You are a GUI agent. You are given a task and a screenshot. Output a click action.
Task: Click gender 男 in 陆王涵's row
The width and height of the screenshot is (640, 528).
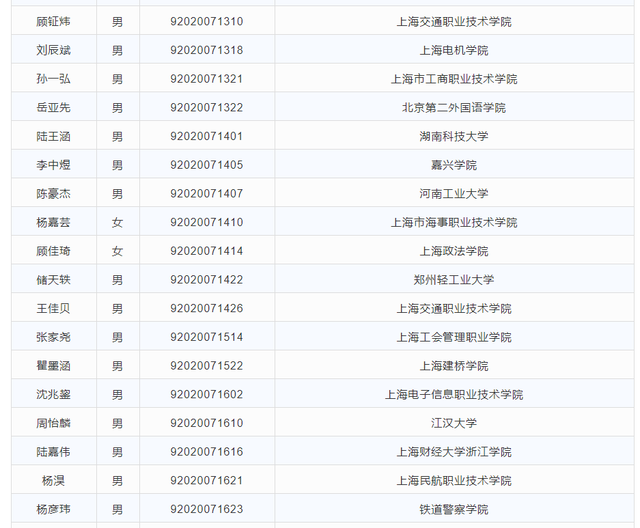118,136
